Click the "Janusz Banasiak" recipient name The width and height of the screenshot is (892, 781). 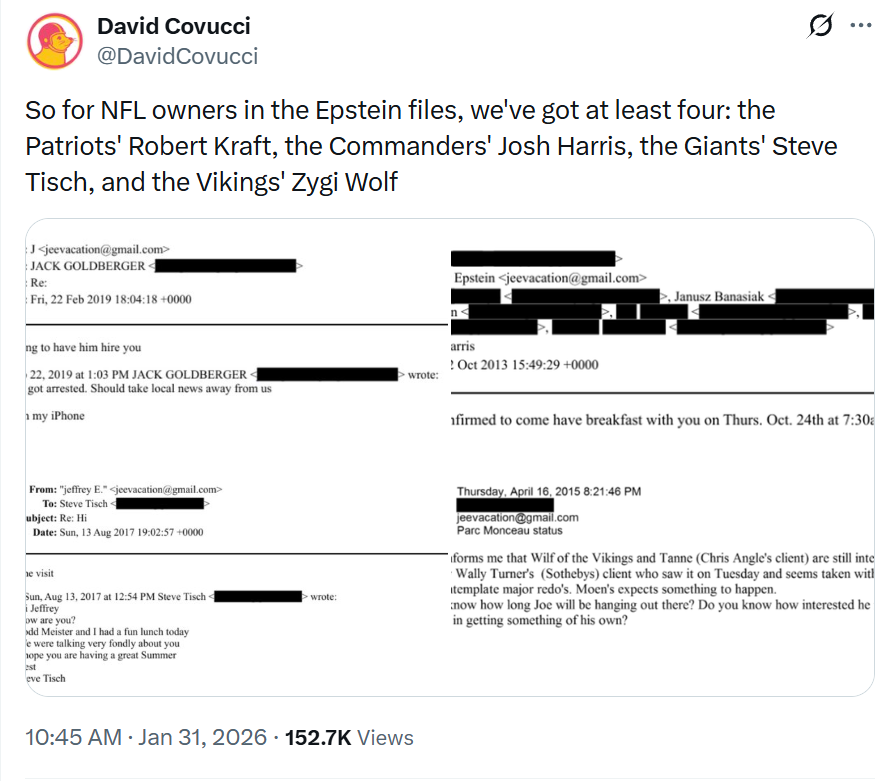pyautogui.click(x=719, y=296)
